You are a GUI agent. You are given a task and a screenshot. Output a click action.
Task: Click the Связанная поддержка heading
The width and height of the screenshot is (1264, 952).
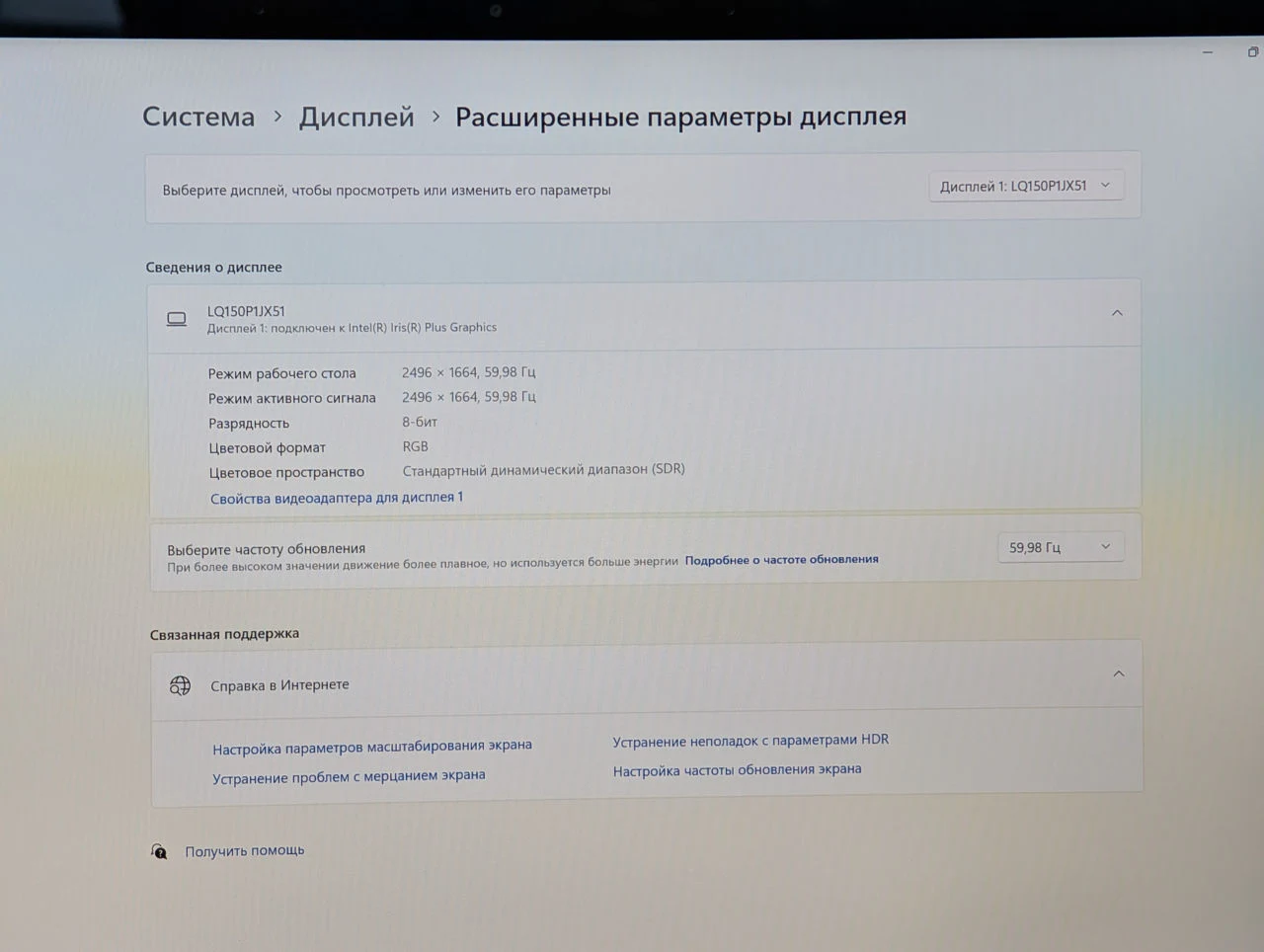(224, 634)
